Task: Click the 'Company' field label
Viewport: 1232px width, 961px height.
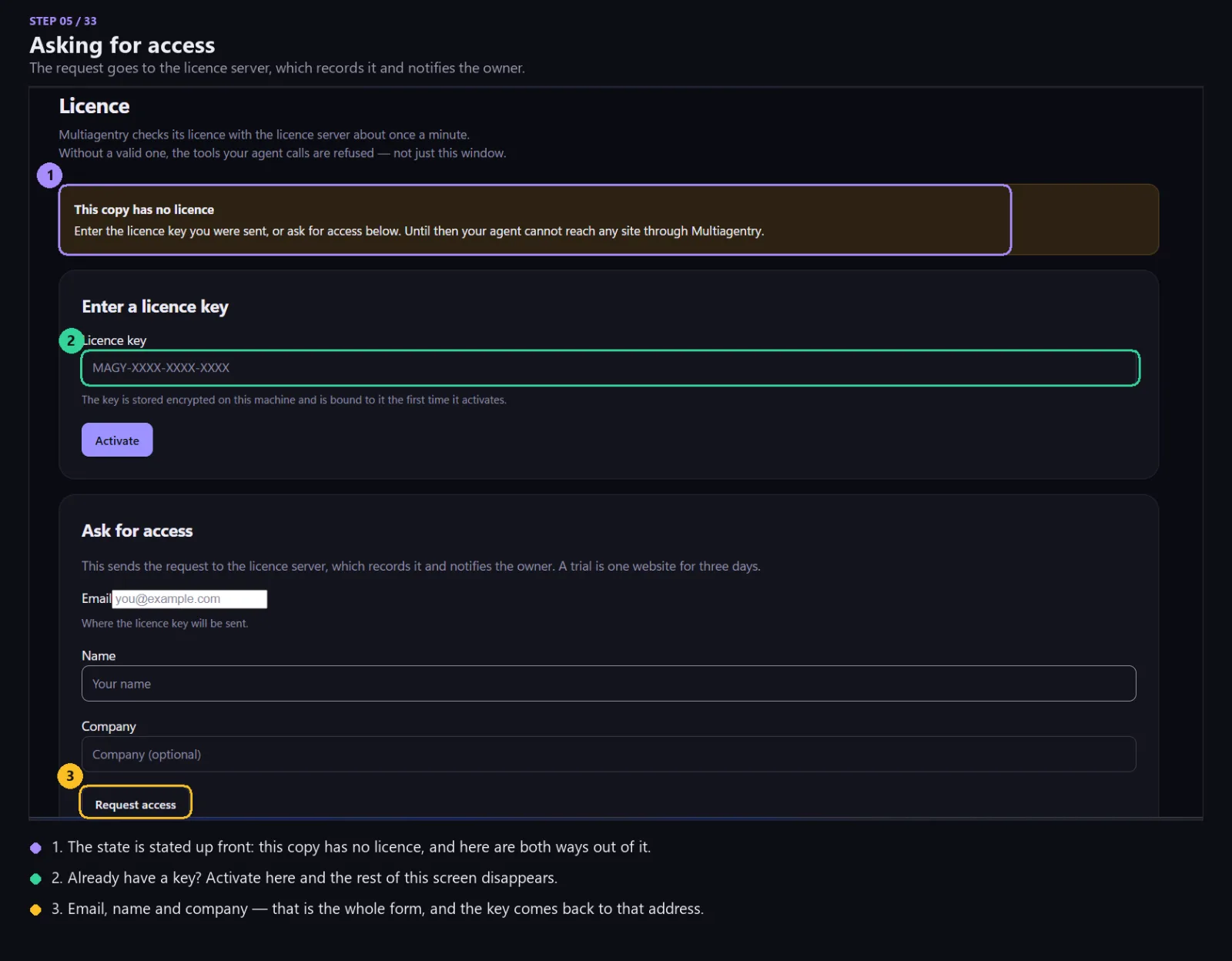Action: (109, 727)
